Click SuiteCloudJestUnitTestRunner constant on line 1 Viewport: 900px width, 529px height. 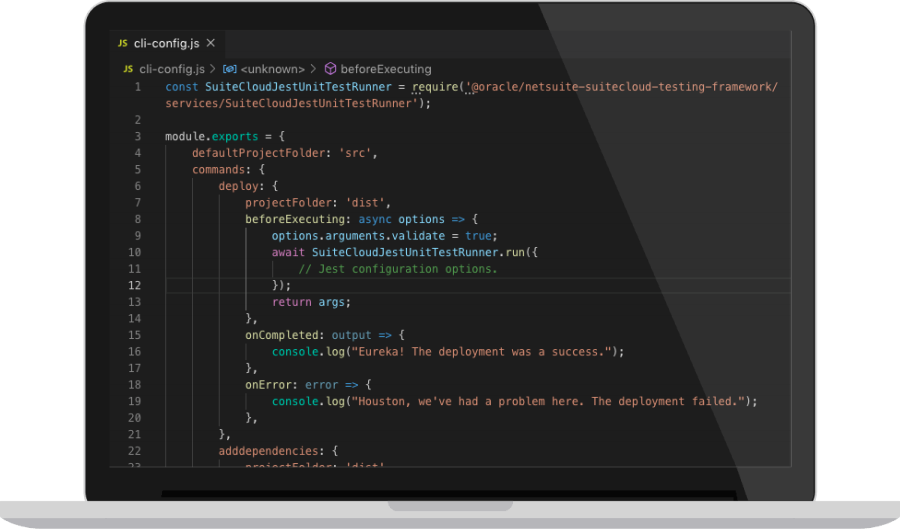[x=298, y=87]
